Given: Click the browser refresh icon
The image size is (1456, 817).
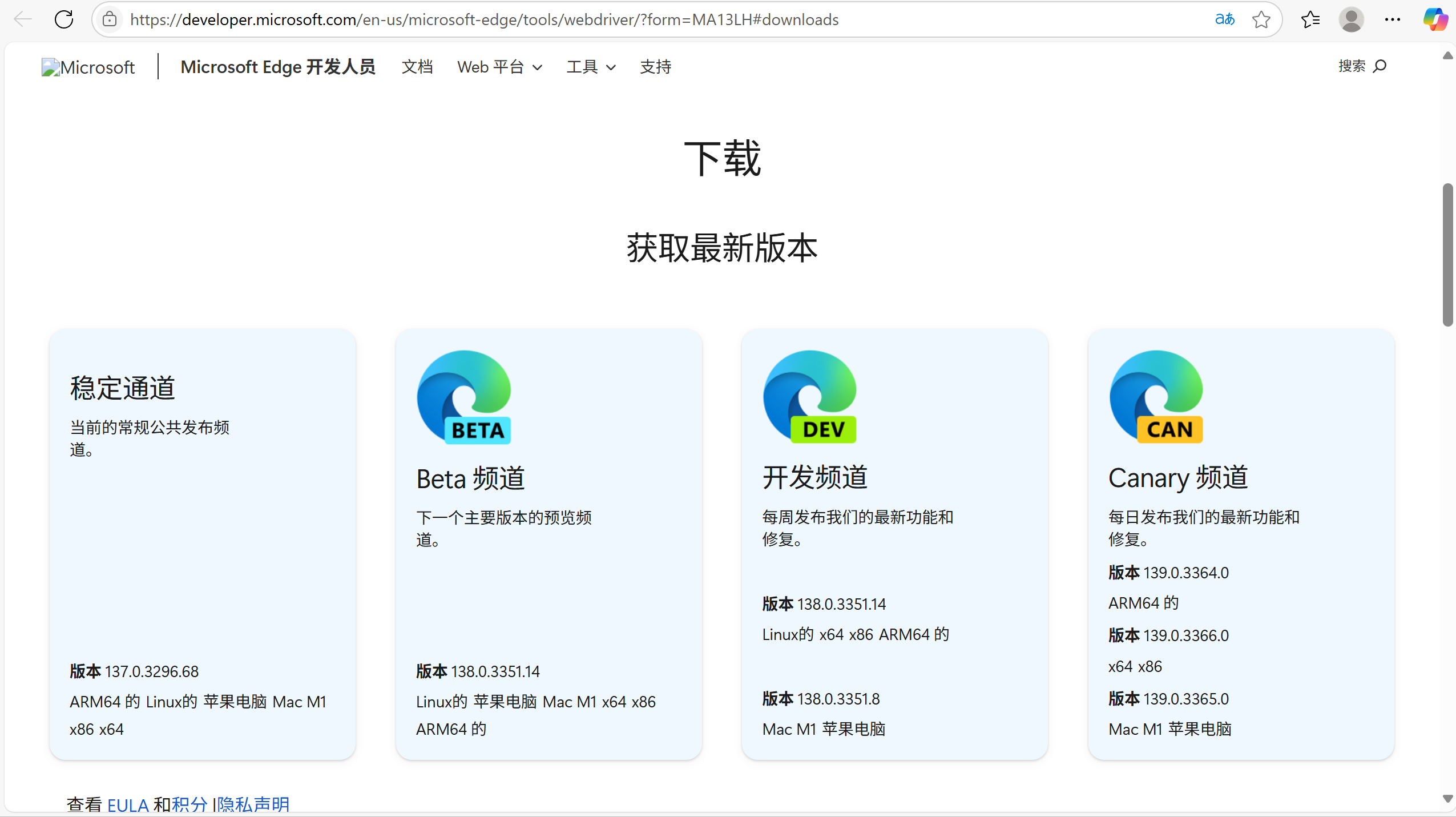Looking at the screenshot, I should (64, 19).
